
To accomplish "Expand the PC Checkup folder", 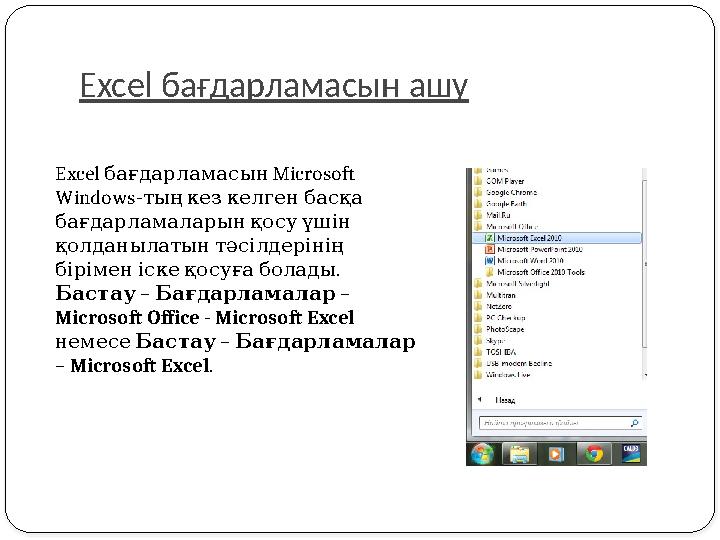I will (x=500, y=318).
